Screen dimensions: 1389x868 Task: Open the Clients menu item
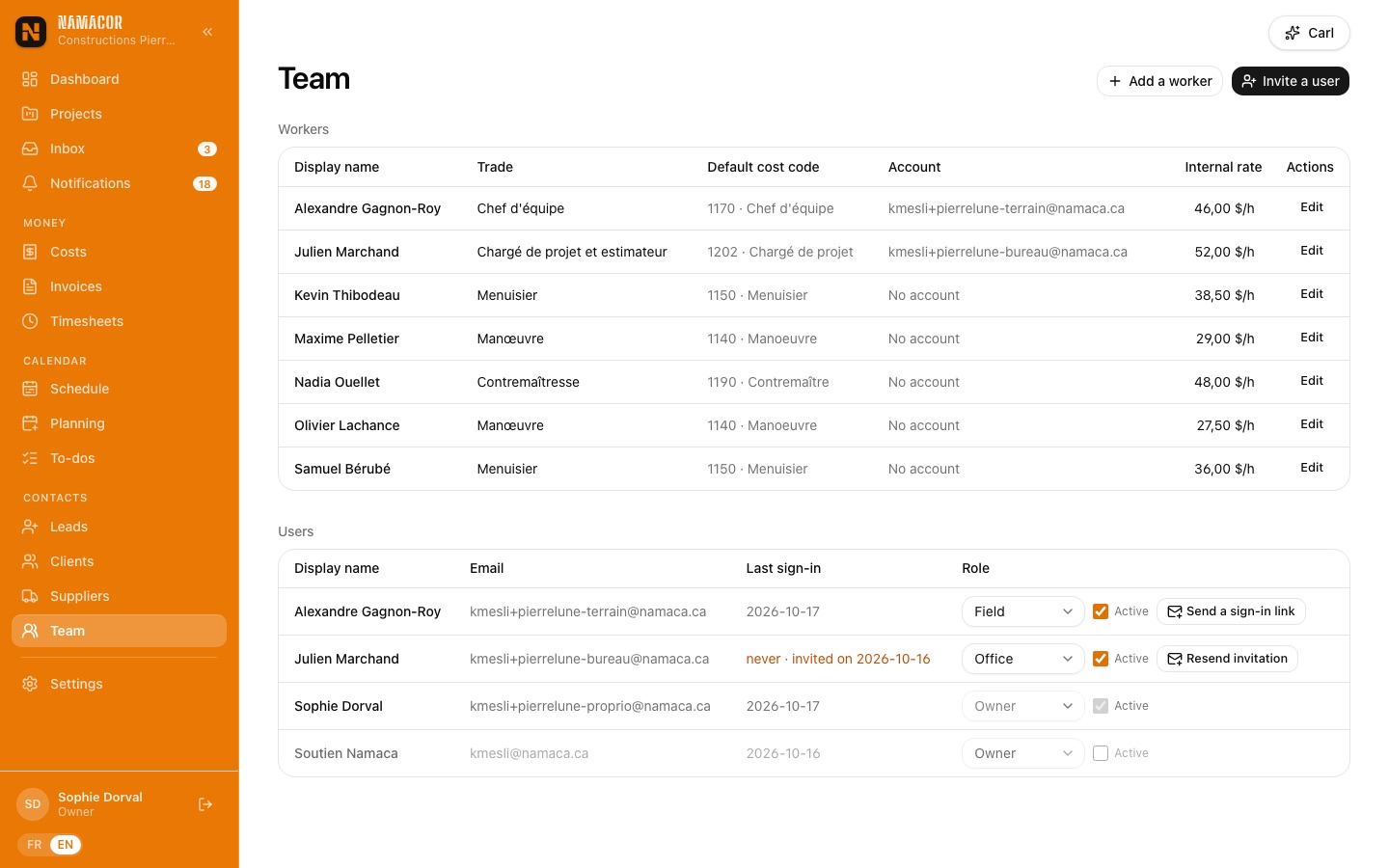120,561
